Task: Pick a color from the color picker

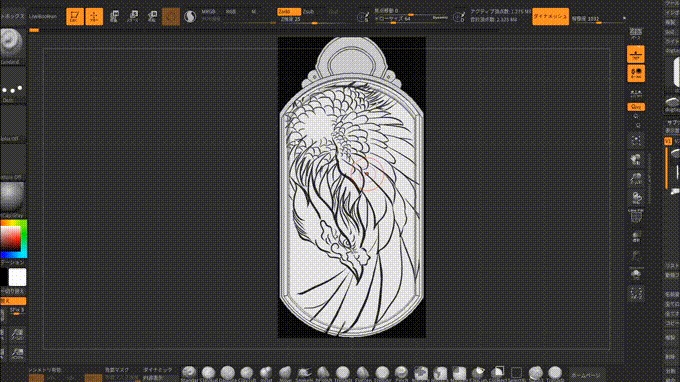Action: tap(13, 238)
